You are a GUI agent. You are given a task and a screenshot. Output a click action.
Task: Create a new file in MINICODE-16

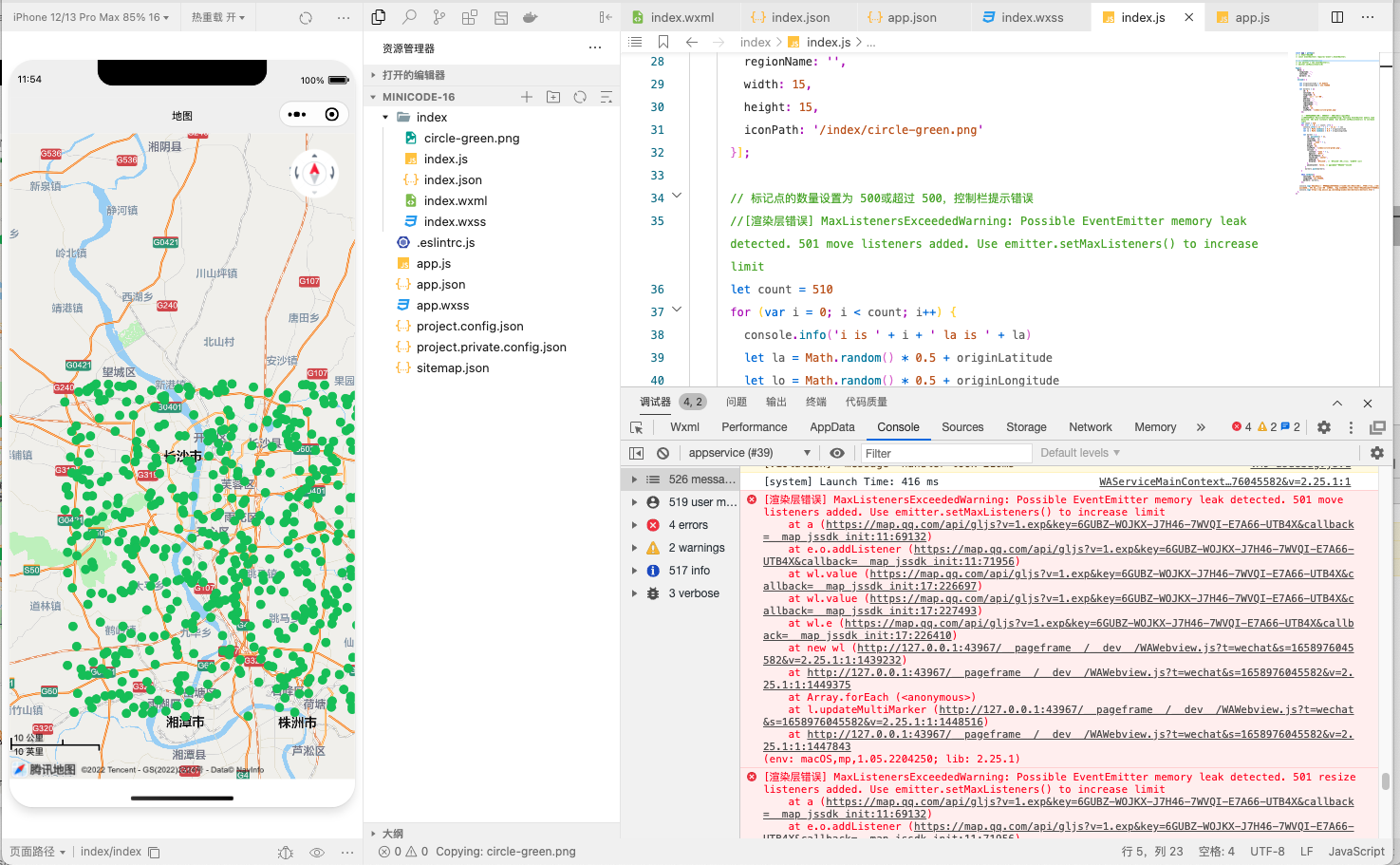tap(527, 97)
